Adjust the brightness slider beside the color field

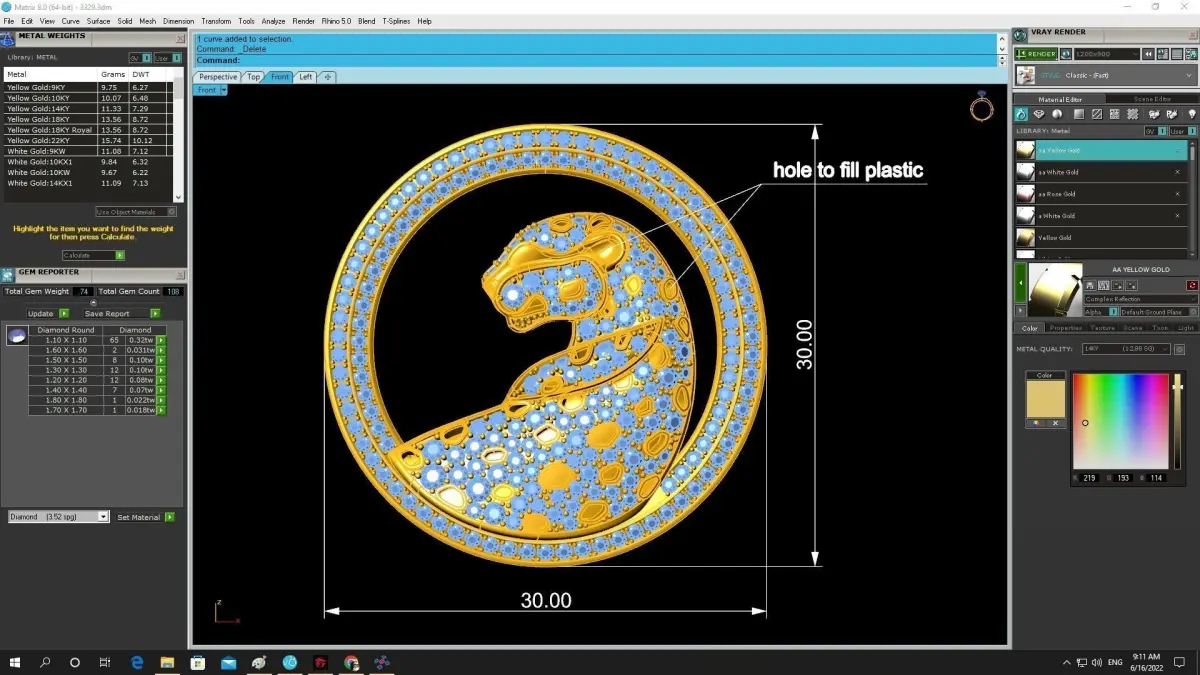[x=1178, y=421]
